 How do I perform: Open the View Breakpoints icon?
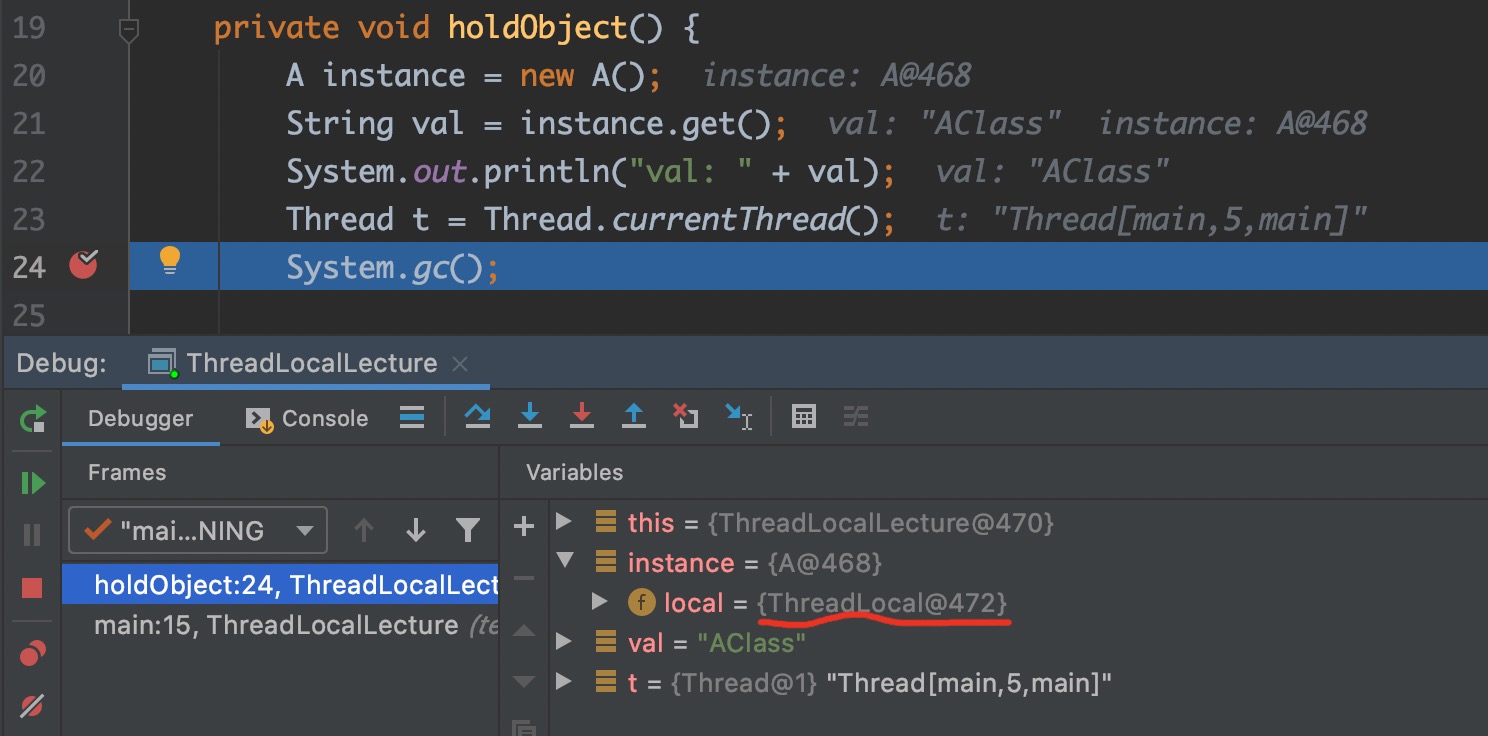tap(32, 653)
